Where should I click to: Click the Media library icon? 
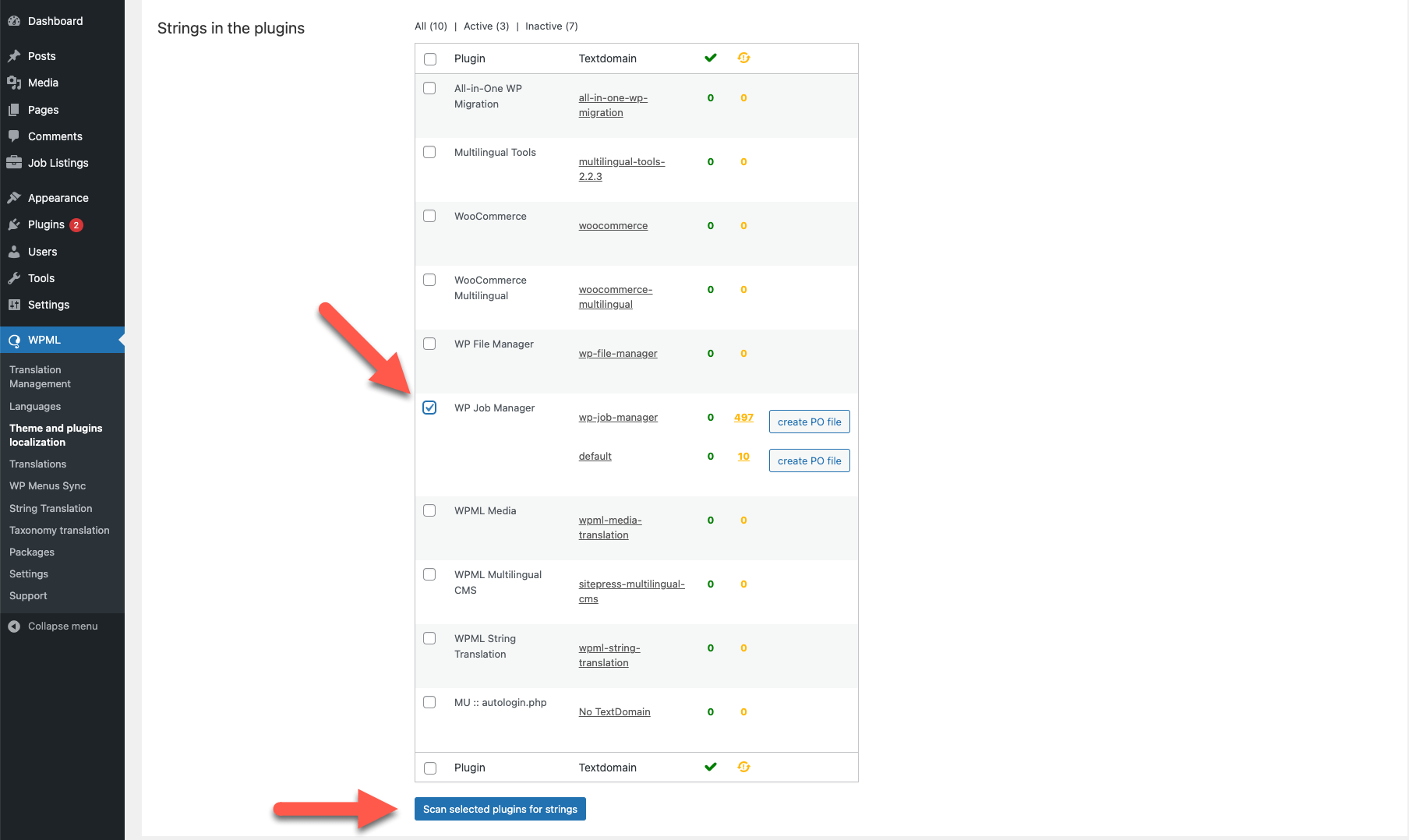pyautogui.click(x=14, y=83)
